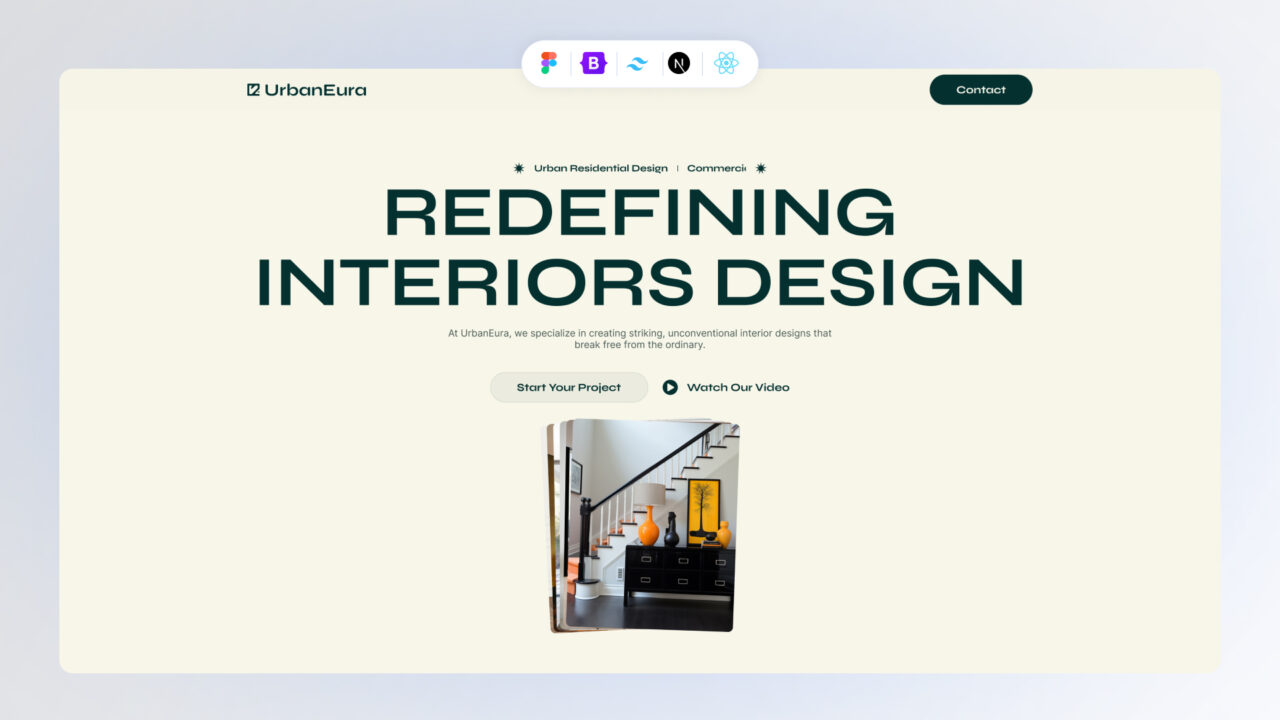The height and width of the screenshot is (720, 1280).
Task: Select the purple Bootstrap icon
Action: [x=594, y=64]
